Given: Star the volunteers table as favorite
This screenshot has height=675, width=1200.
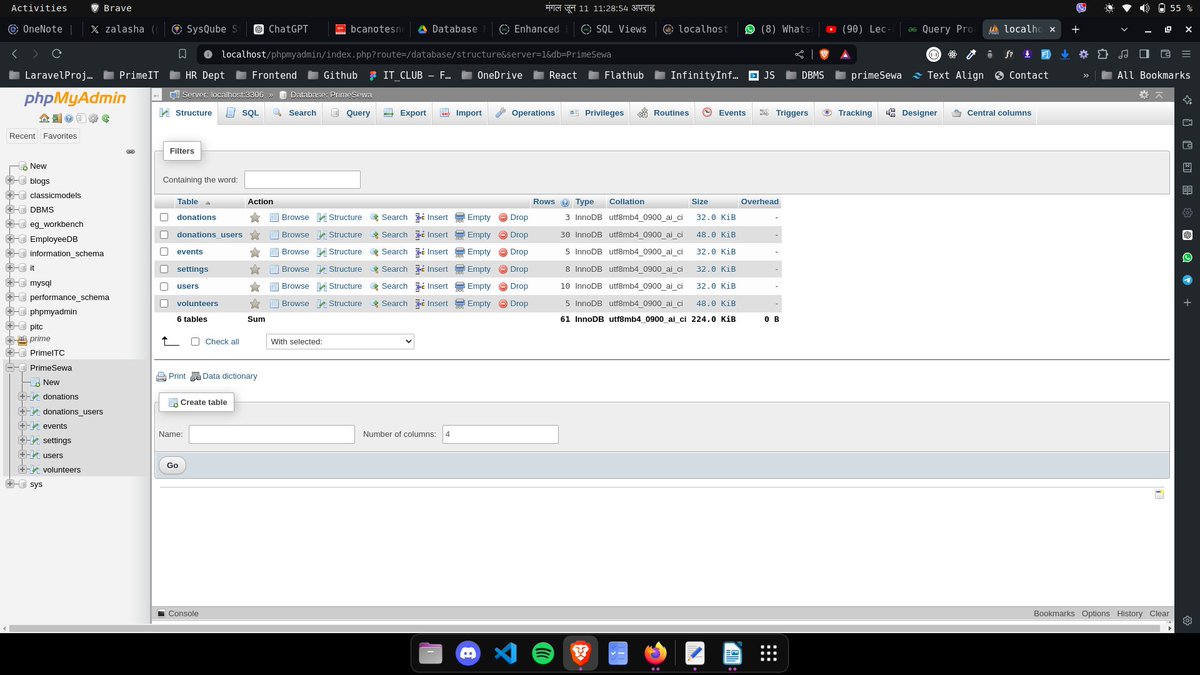Looking at the screenshot, I should coord(254,303).
